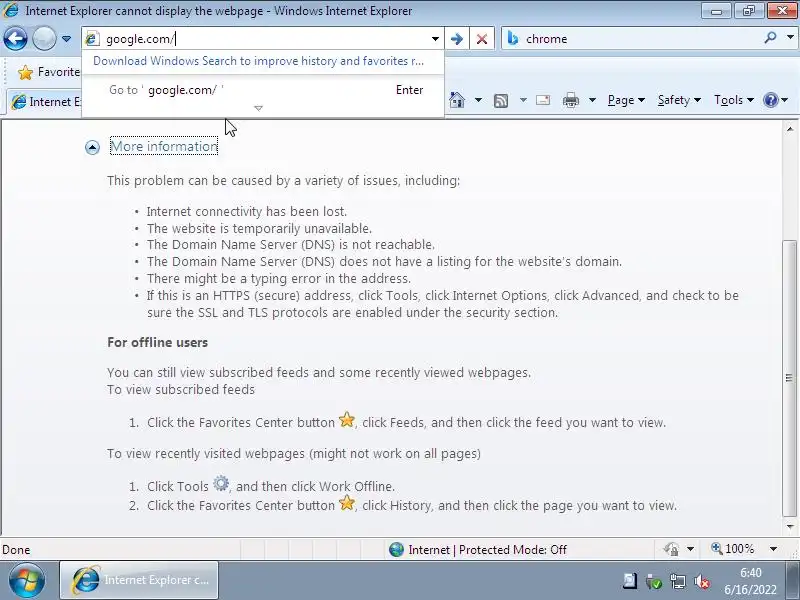Click the network tray icon
Image resolution: width=800 pixels, height=600 pixels.
click(678, 581)
